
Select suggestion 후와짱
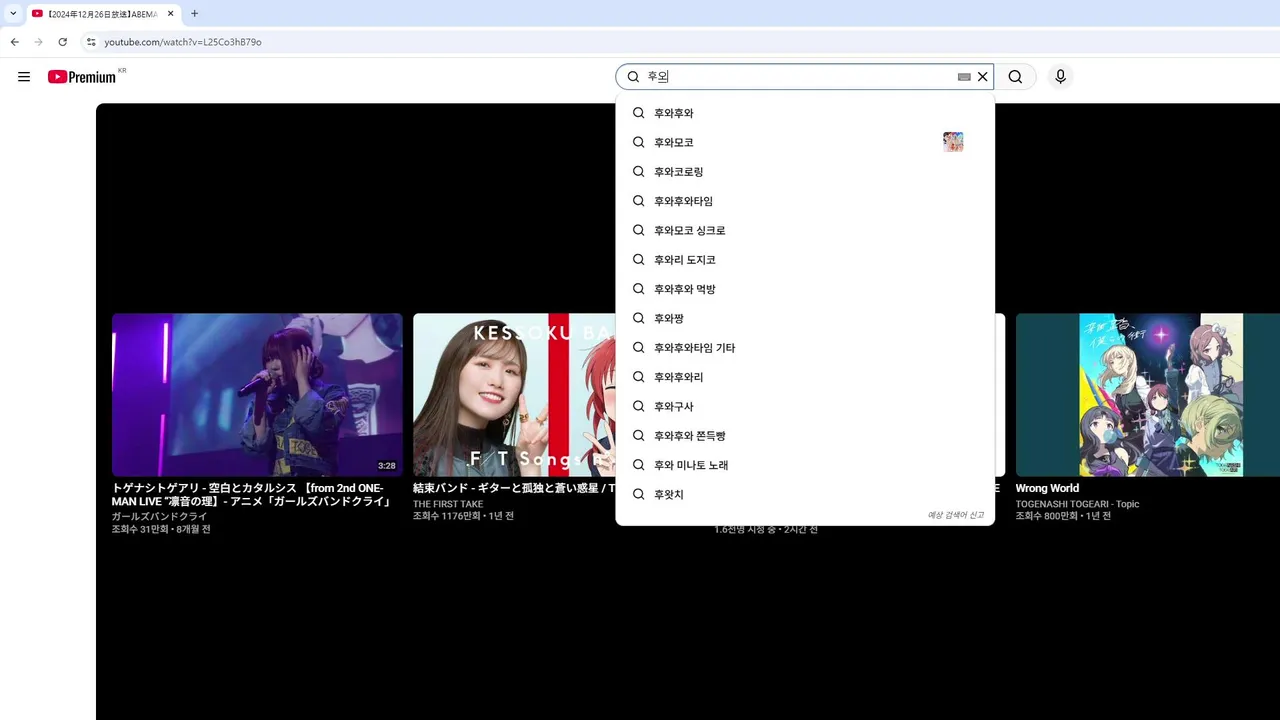tap(805, 318)
